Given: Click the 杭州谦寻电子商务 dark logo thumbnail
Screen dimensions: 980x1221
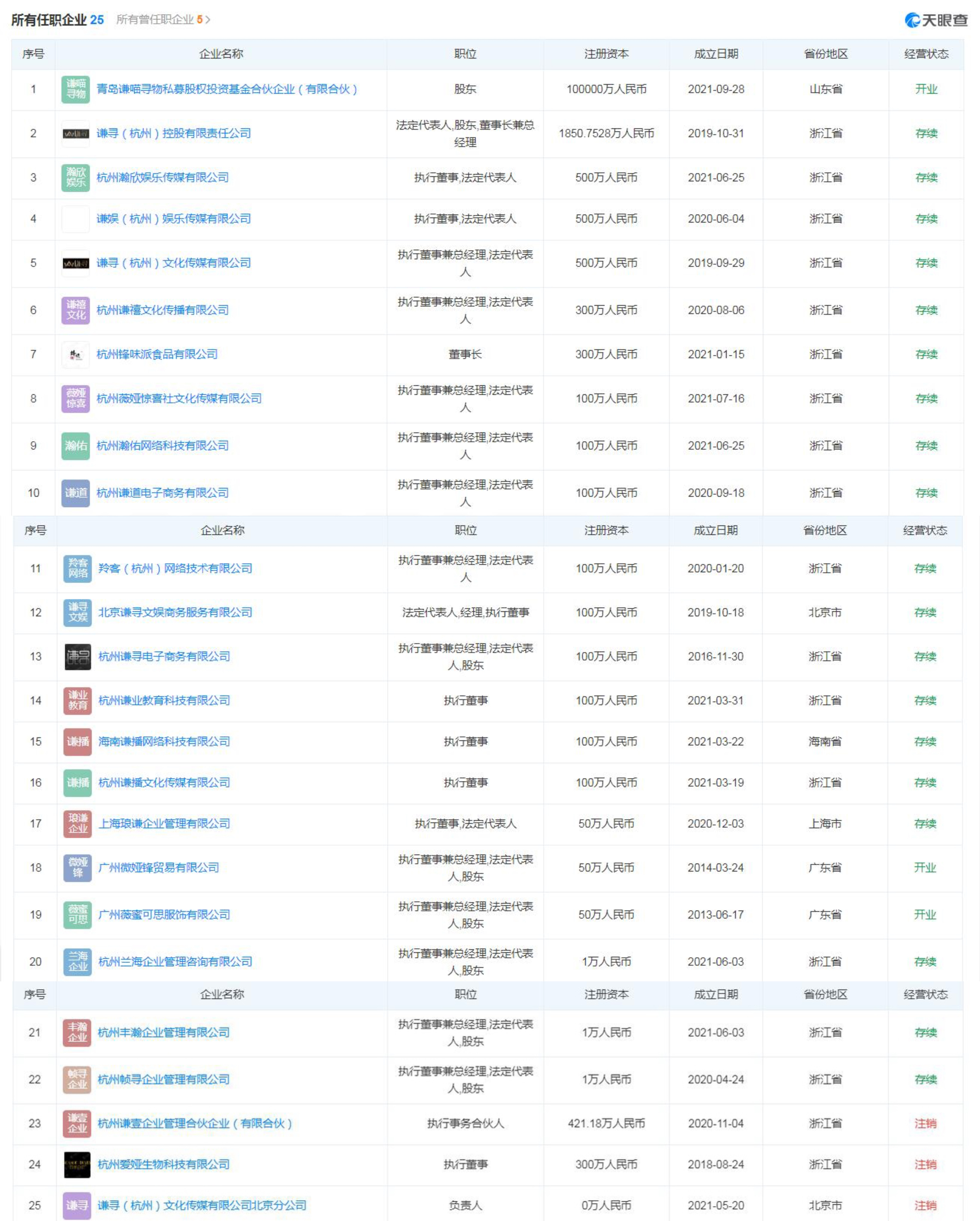Looking at the screenshot, I should pos(78,657).
